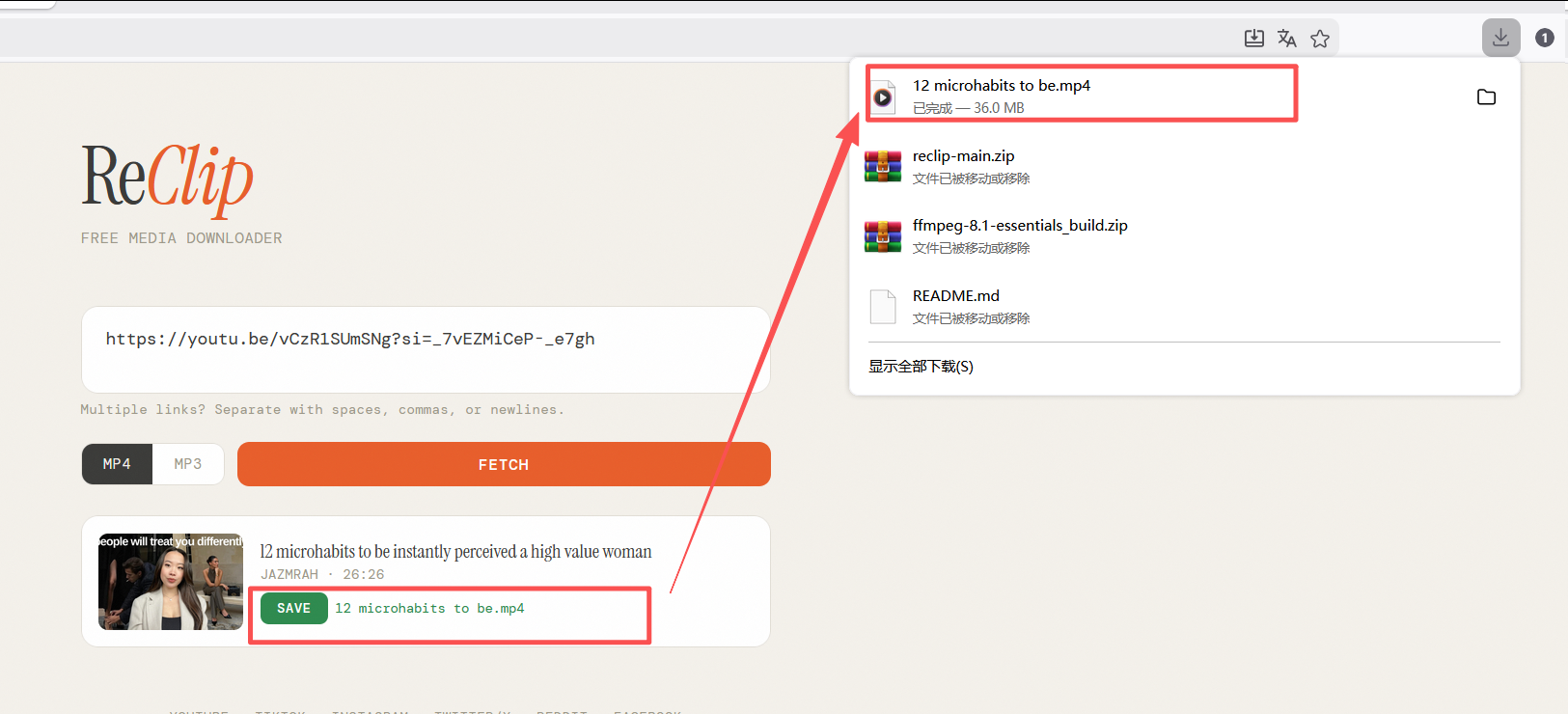The width and height of the screenshot is (1568, 714).
Task: Click the mp4 file play icon
Action: (x=883, y=96)
